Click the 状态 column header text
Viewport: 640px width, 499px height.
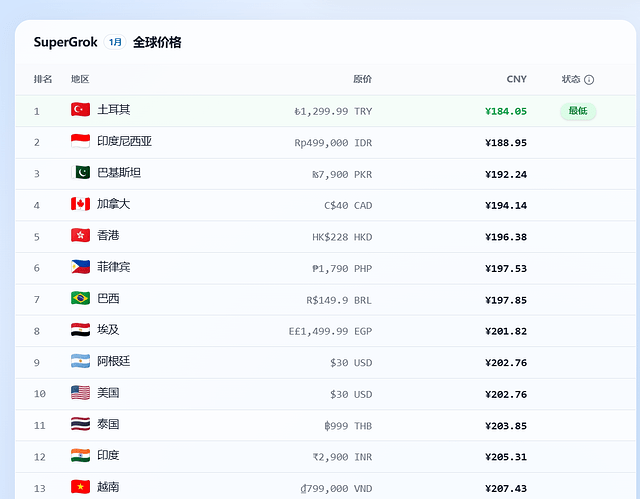571,79
